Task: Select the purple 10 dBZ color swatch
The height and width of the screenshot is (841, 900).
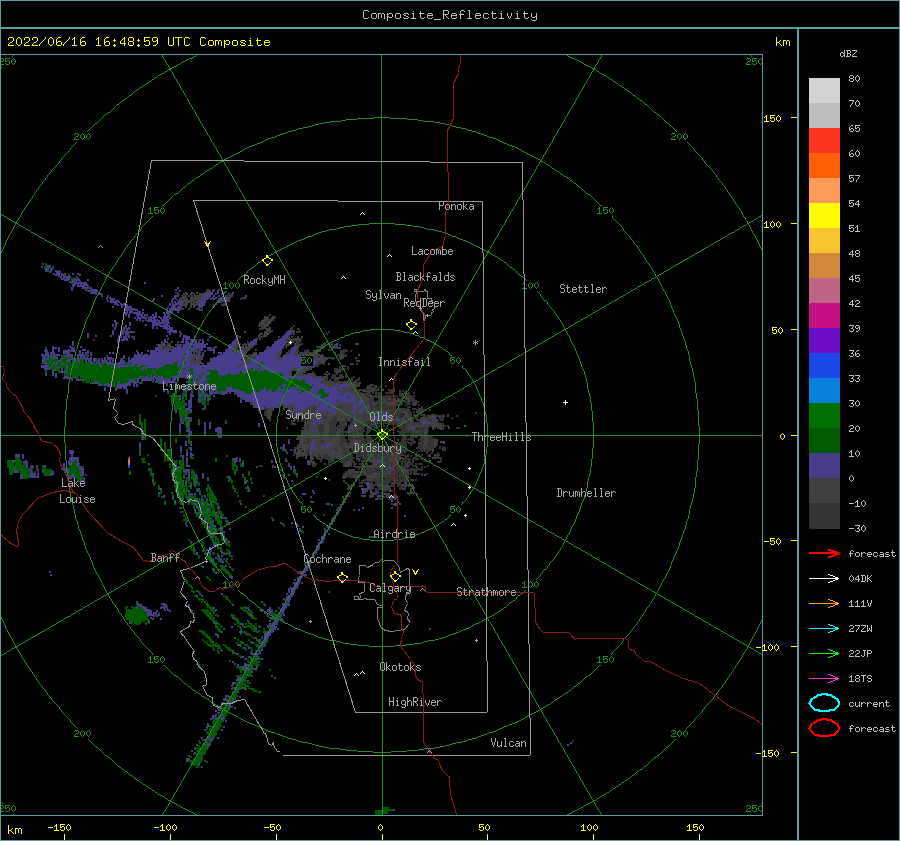Action: 824,466
